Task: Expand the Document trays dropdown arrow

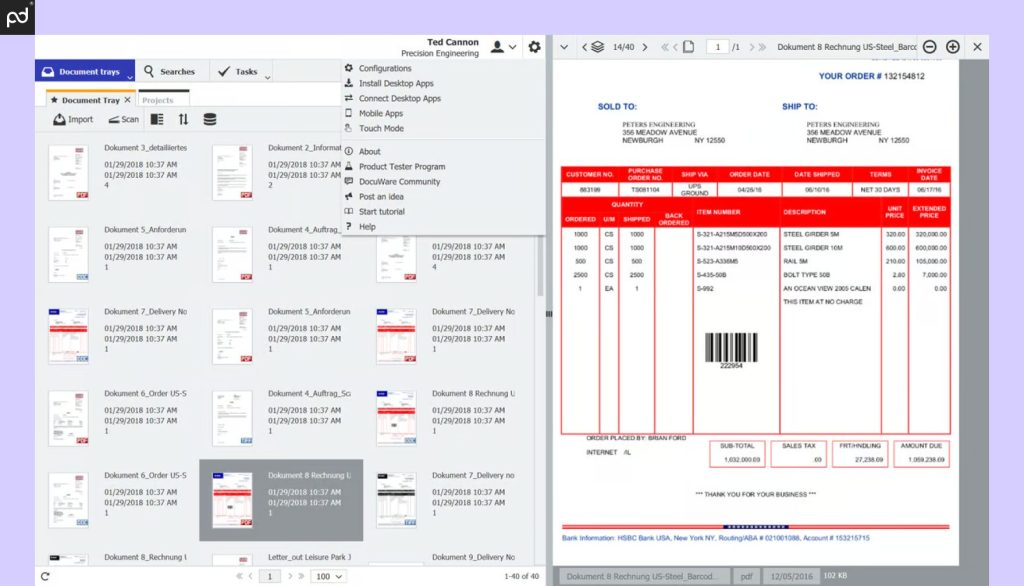Action: (130, 77)
